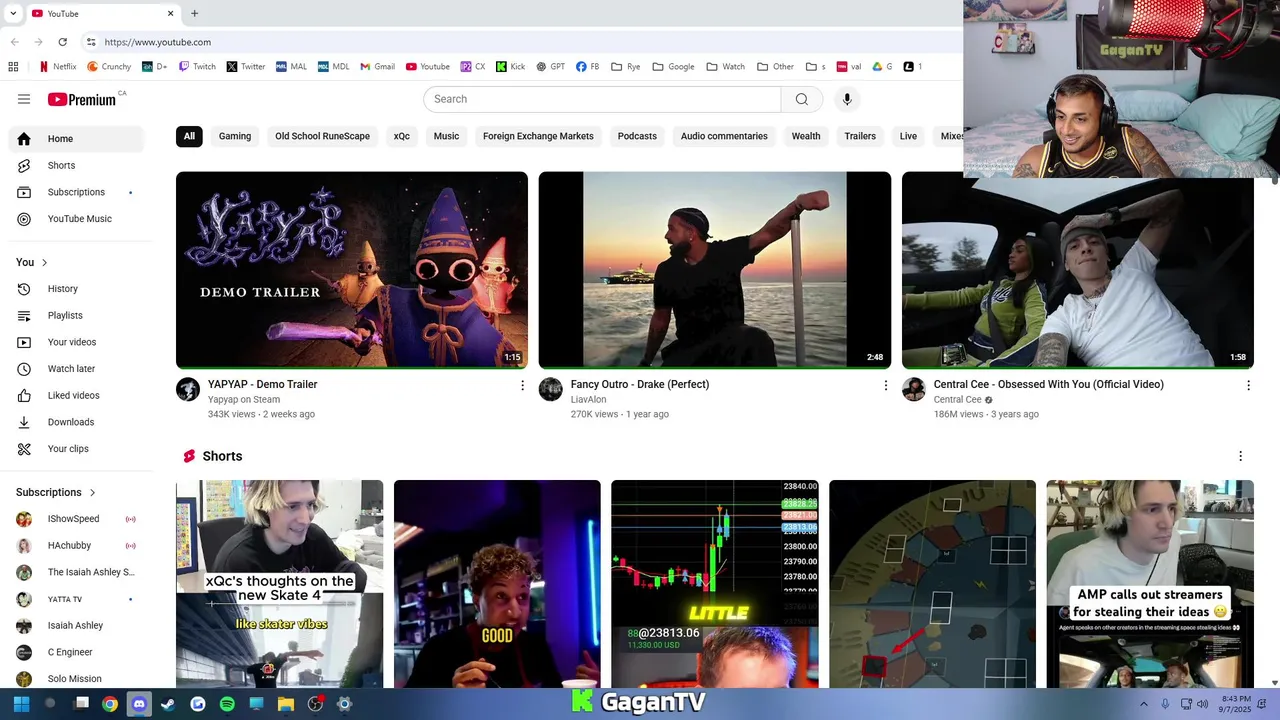Open LiavAlon channel name link
Image resolution: width=1280 pixels, height=720 pixels.
click(588, 399)
